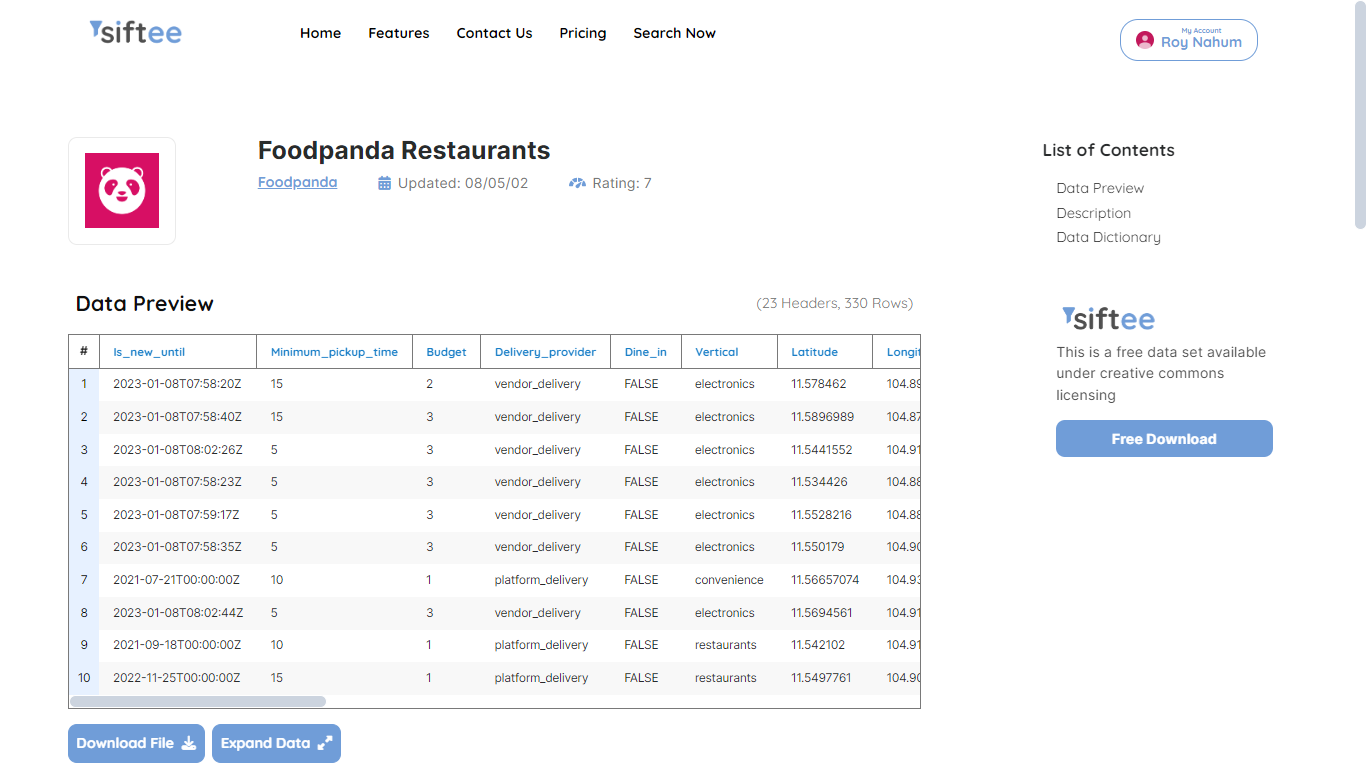Open Search Now in navigation
Viewport: 1366px width, 768px height.
pyautogui.click(x=674, y=33)
